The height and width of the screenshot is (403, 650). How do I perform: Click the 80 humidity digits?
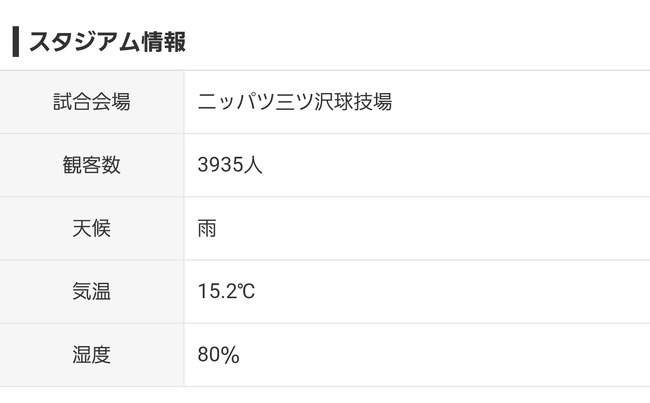click(x=209, y=355)
